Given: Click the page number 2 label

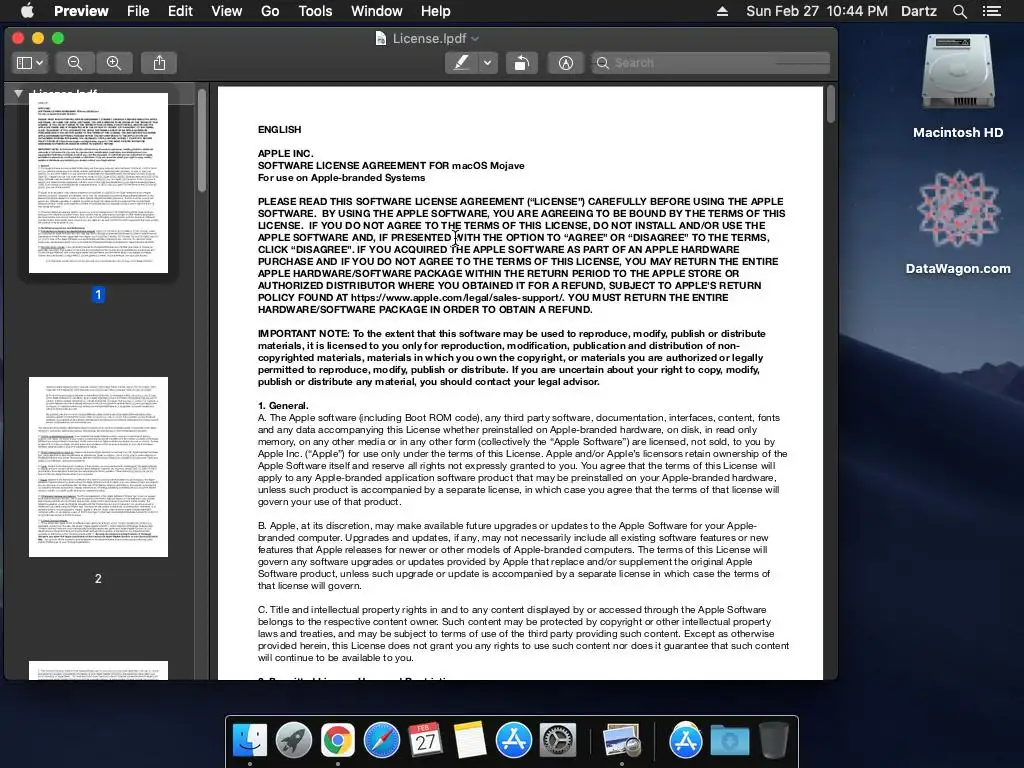Looking at the screenshot, I should pos(98,579).
